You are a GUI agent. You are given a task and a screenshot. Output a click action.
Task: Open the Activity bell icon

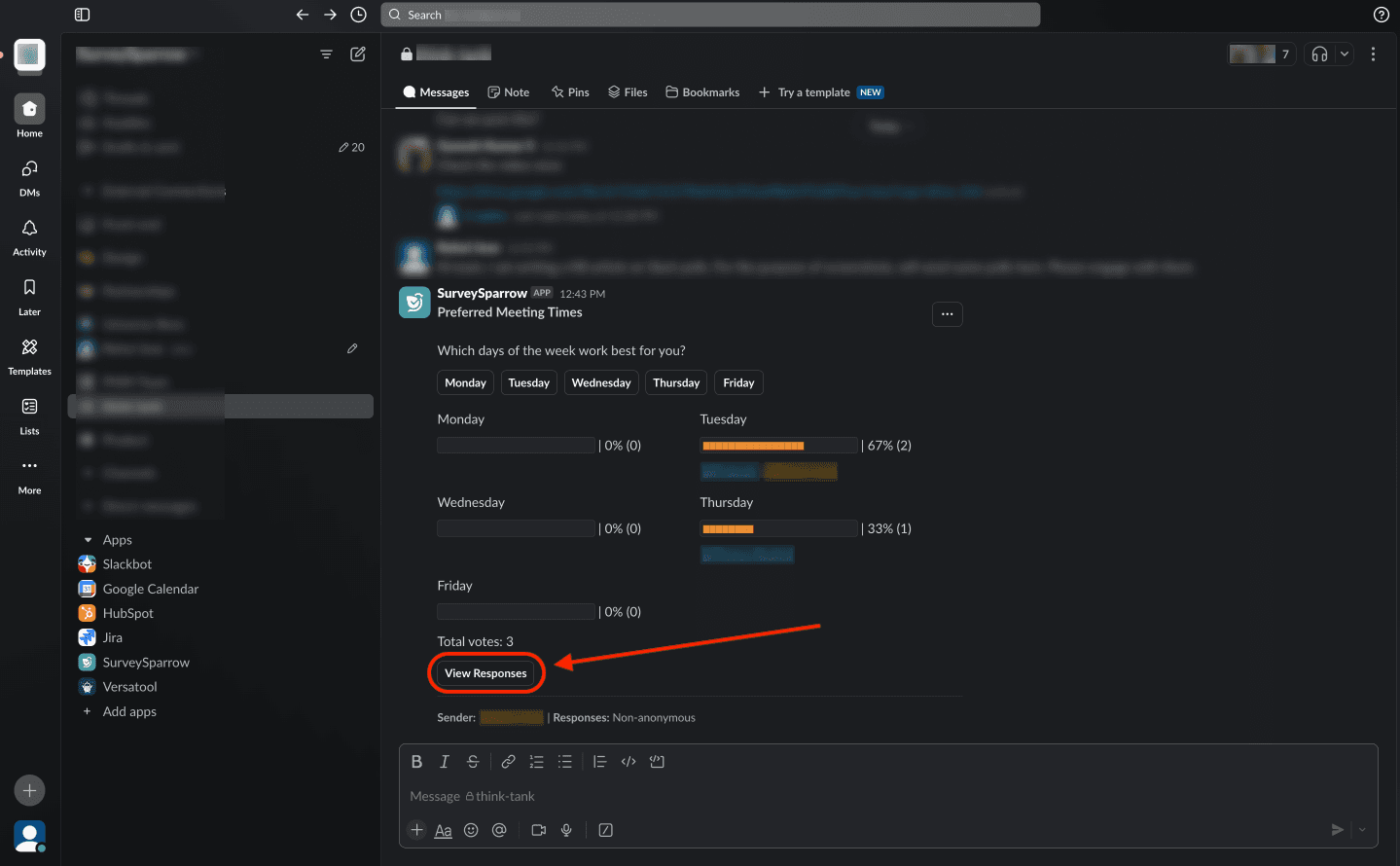(x=29, y=229)
